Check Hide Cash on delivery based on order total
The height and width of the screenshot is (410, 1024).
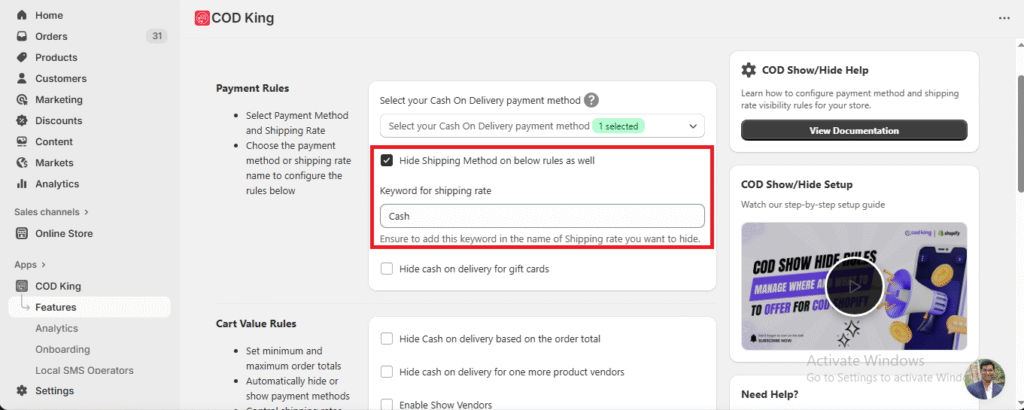(387, 339)
